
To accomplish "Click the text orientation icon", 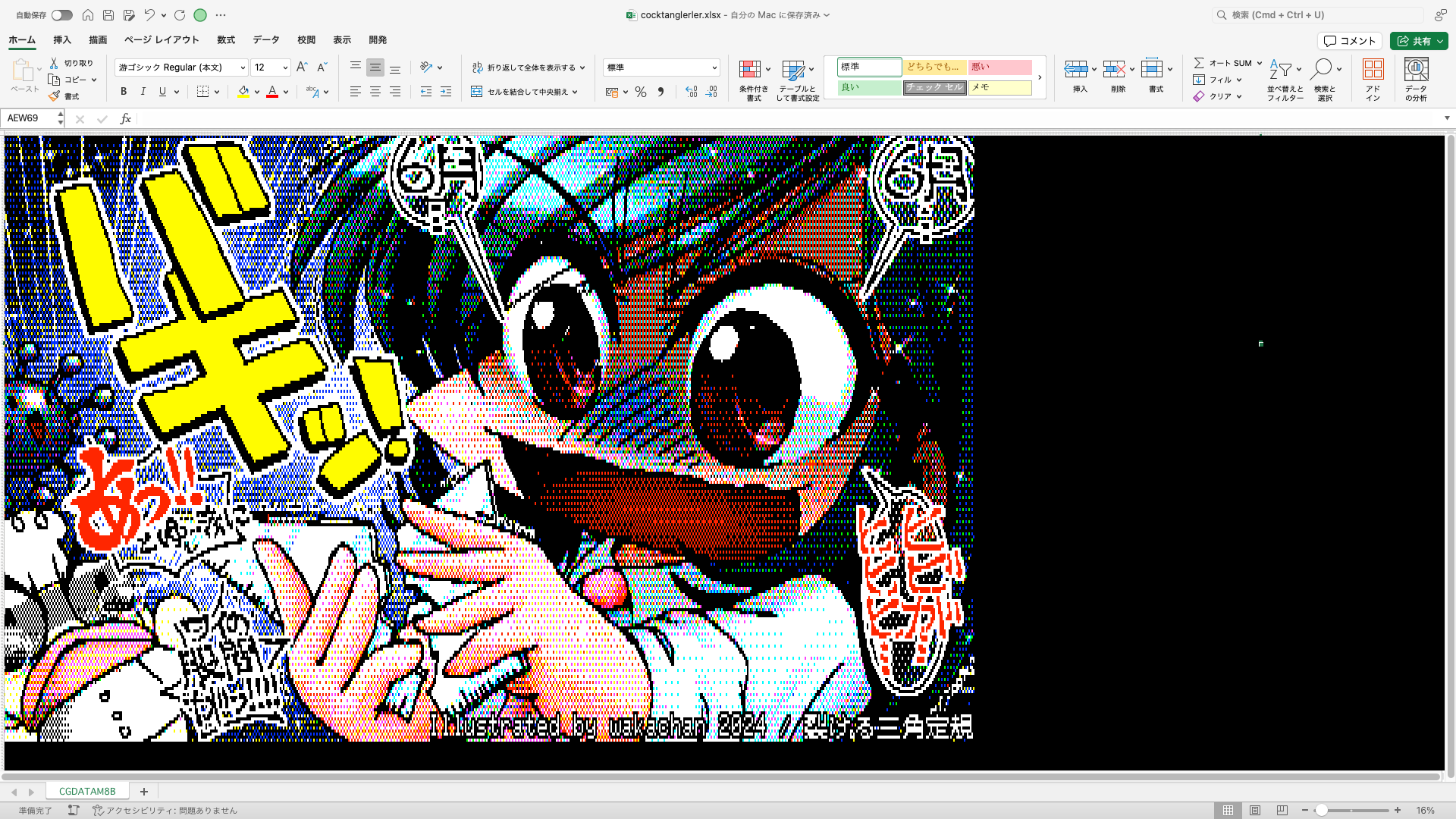I will tap(426, 67).
